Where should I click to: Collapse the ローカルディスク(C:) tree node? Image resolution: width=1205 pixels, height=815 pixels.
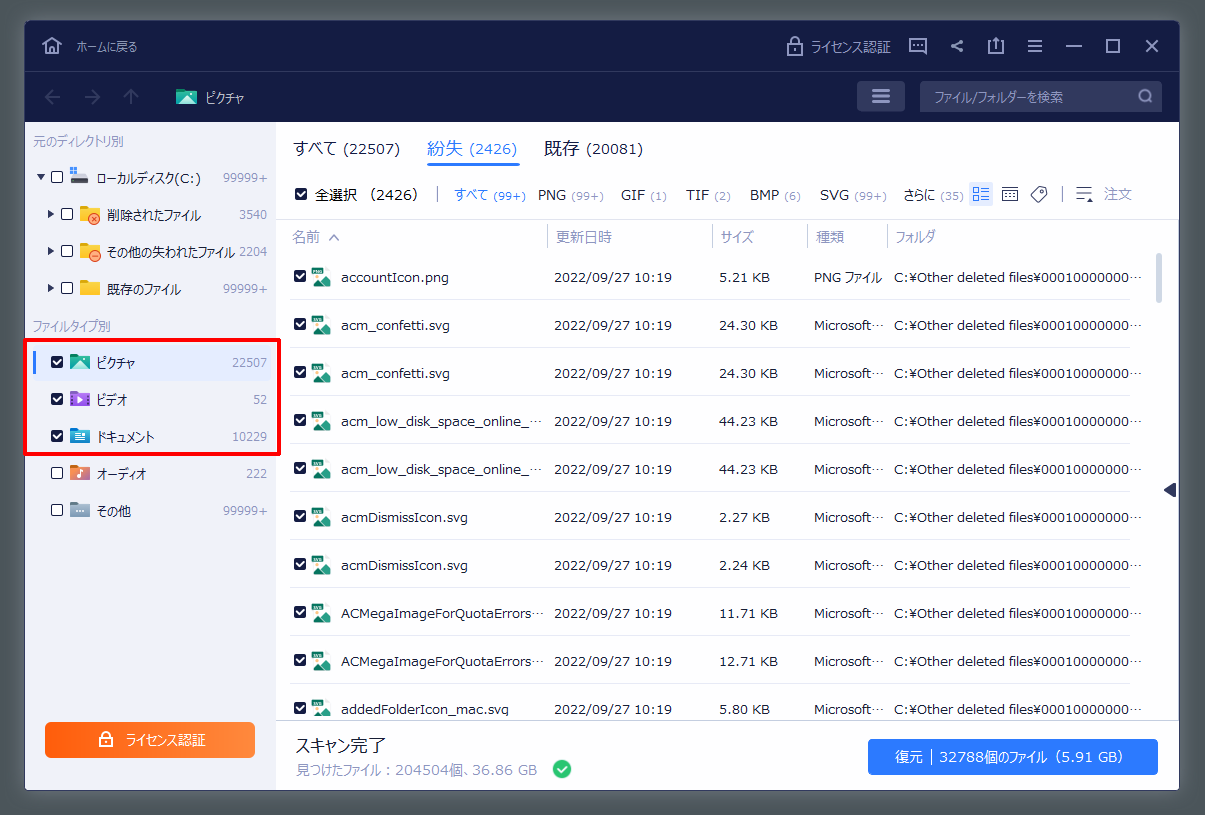41,177
